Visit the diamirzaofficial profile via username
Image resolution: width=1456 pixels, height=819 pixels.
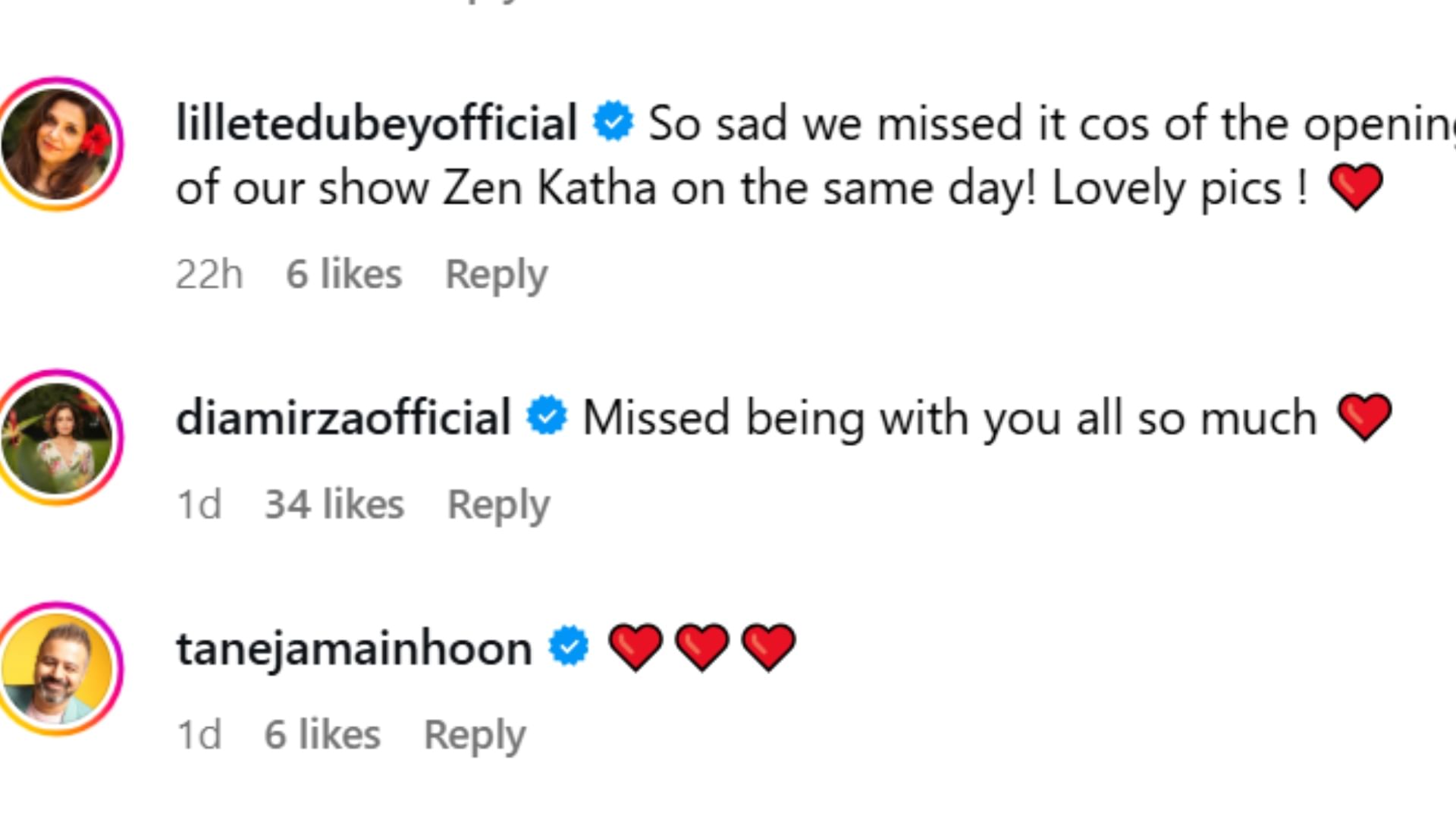tap(343, 417)
